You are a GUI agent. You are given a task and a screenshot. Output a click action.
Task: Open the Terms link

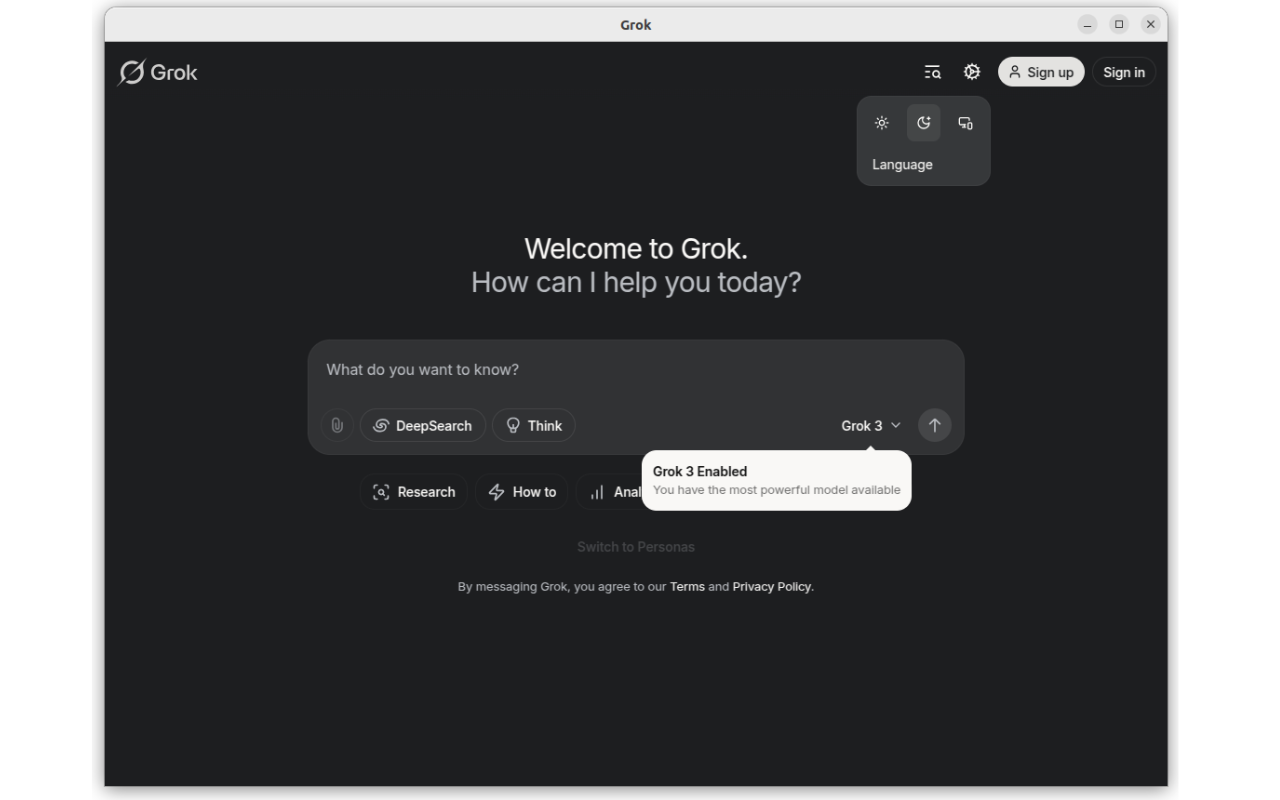pyautogui.click(x=688, y=586)
